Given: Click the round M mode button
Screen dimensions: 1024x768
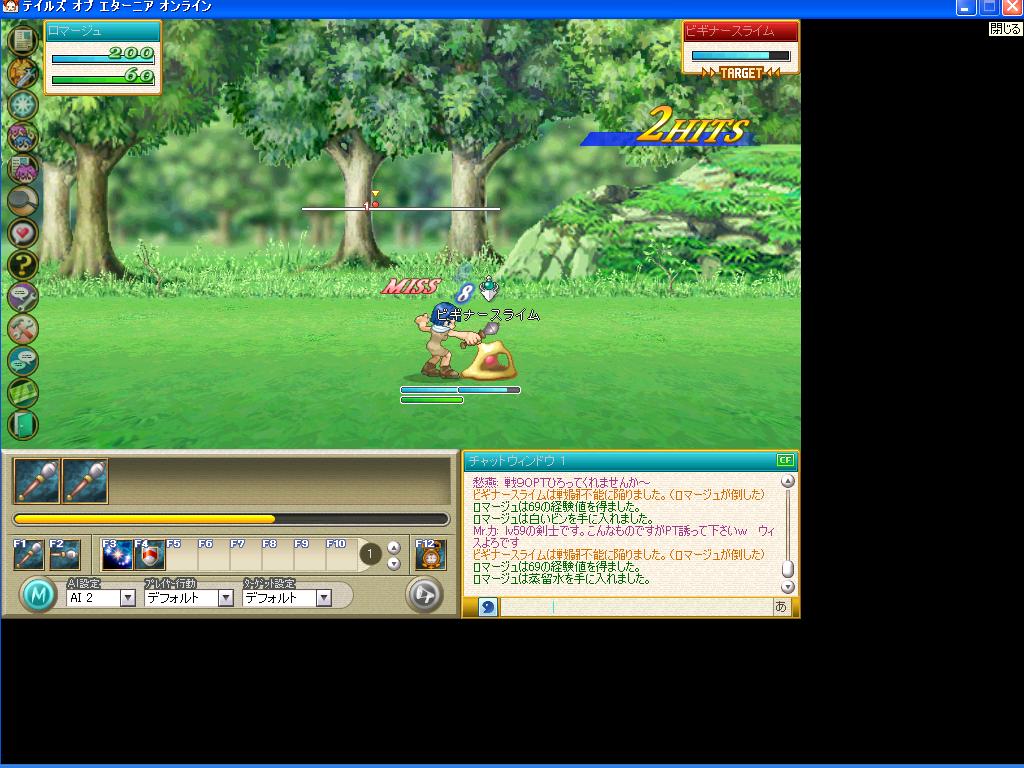Looking at the screenshot, I should click(x=39, y=595).
